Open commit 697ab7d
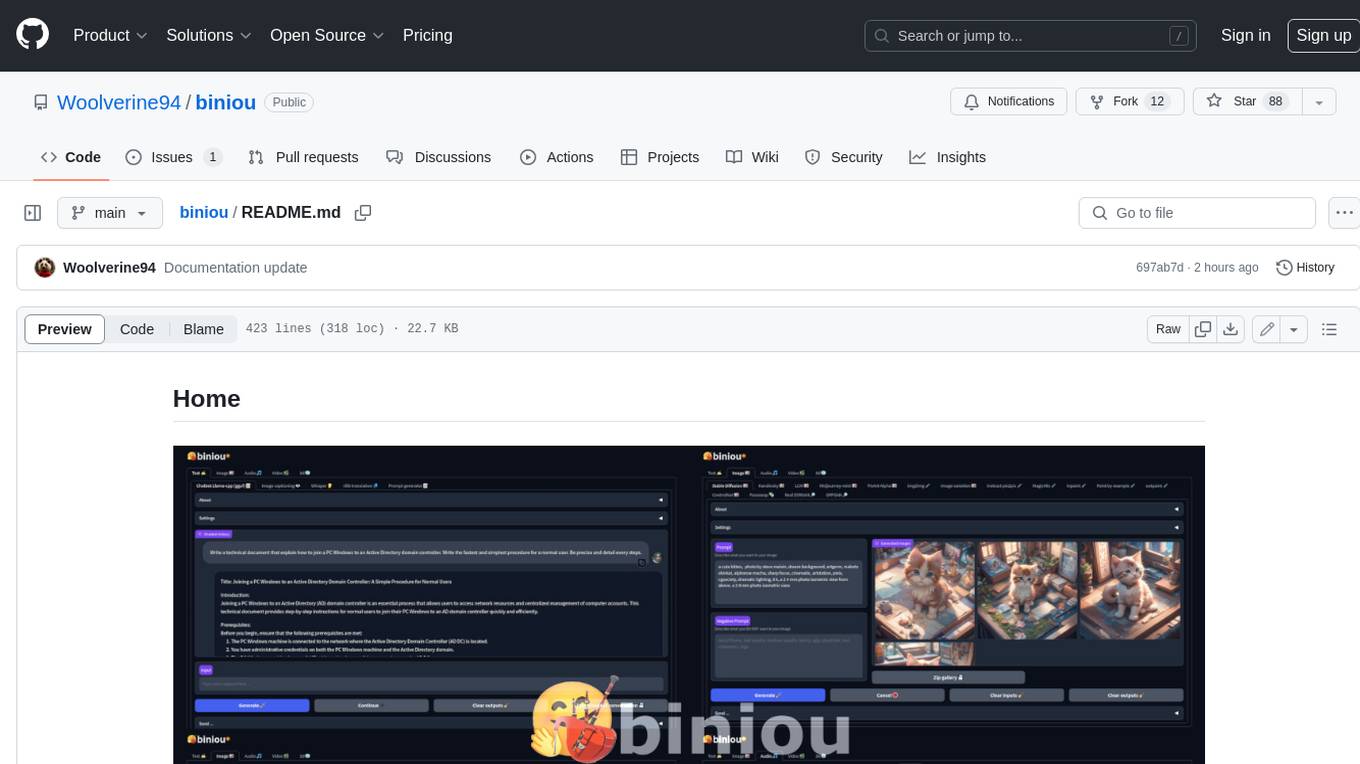The height and width of the screenshot is (764, 1360). pos(1159,268)
